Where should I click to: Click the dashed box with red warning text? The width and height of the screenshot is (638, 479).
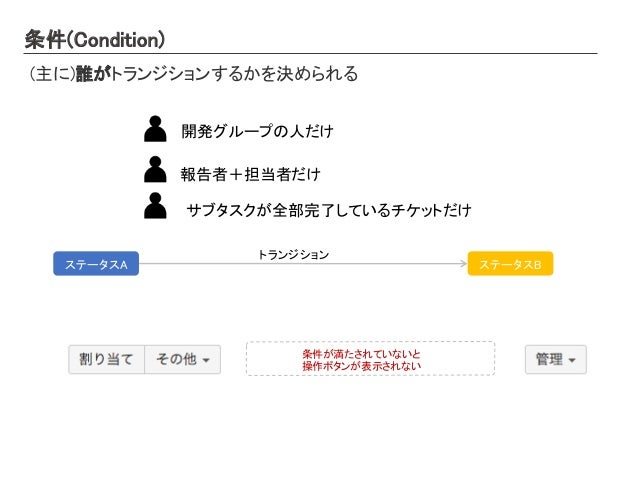[x=370, y=359]
